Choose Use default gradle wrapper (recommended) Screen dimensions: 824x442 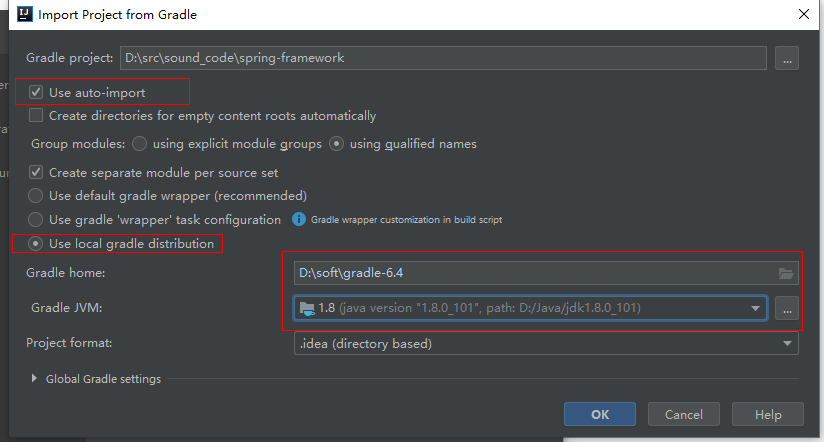35,196
